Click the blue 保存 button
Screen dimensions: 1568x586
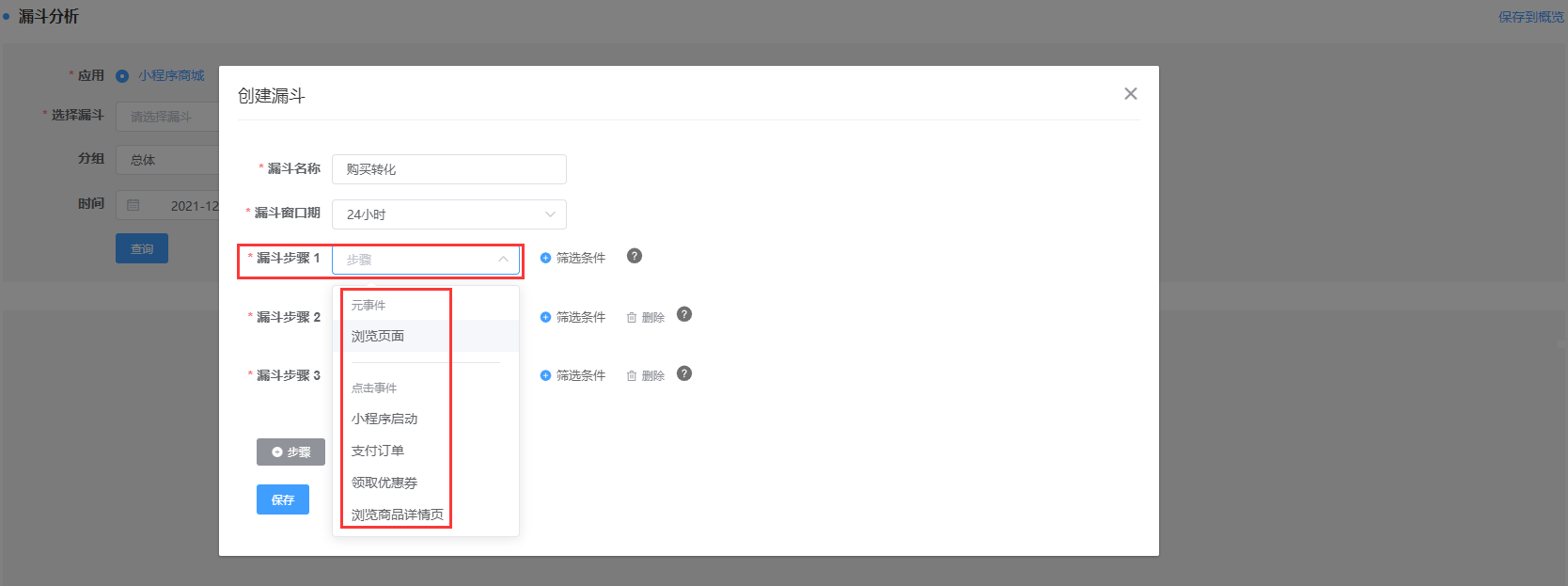pyautogui.click(x=283, y=499)
